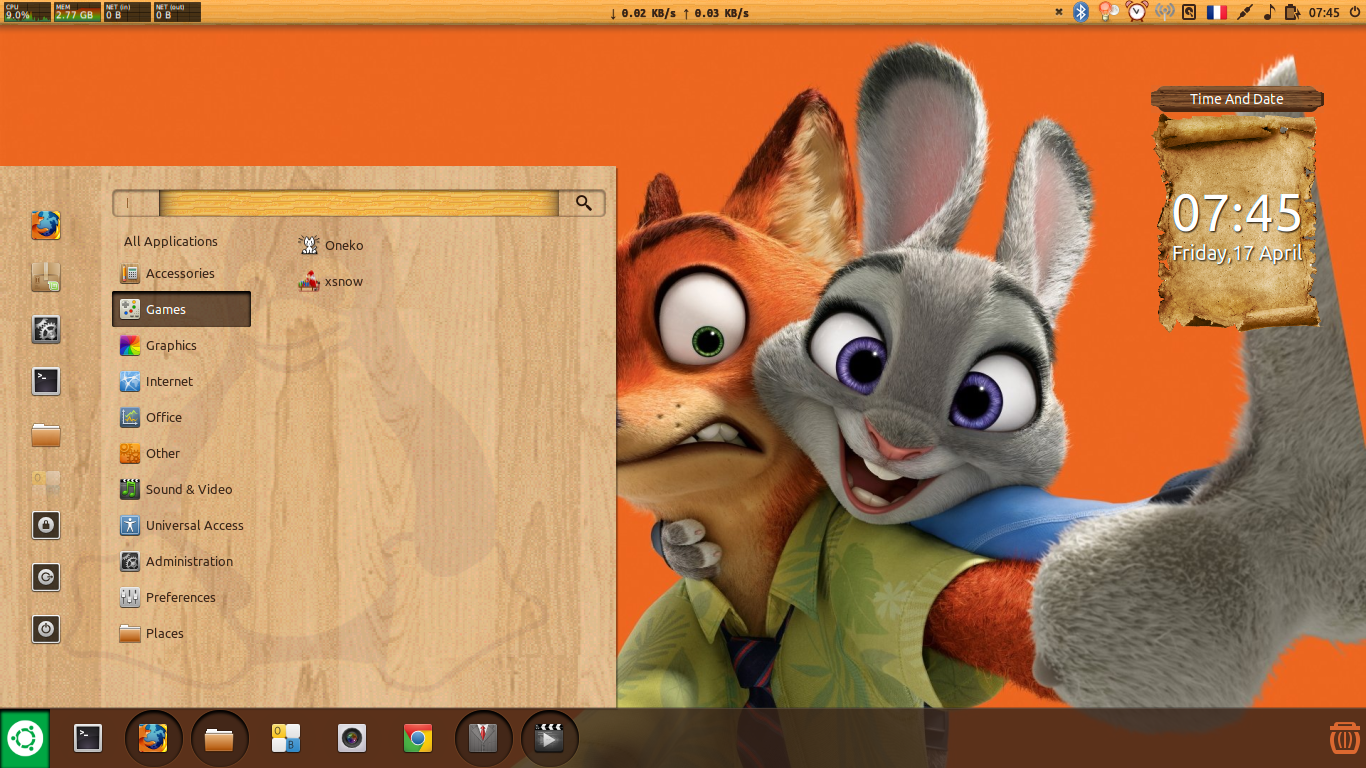This screenshot has width=1366, height=768.
Task: Click the 07:45 desklet clock
Action: (1237, 213)
